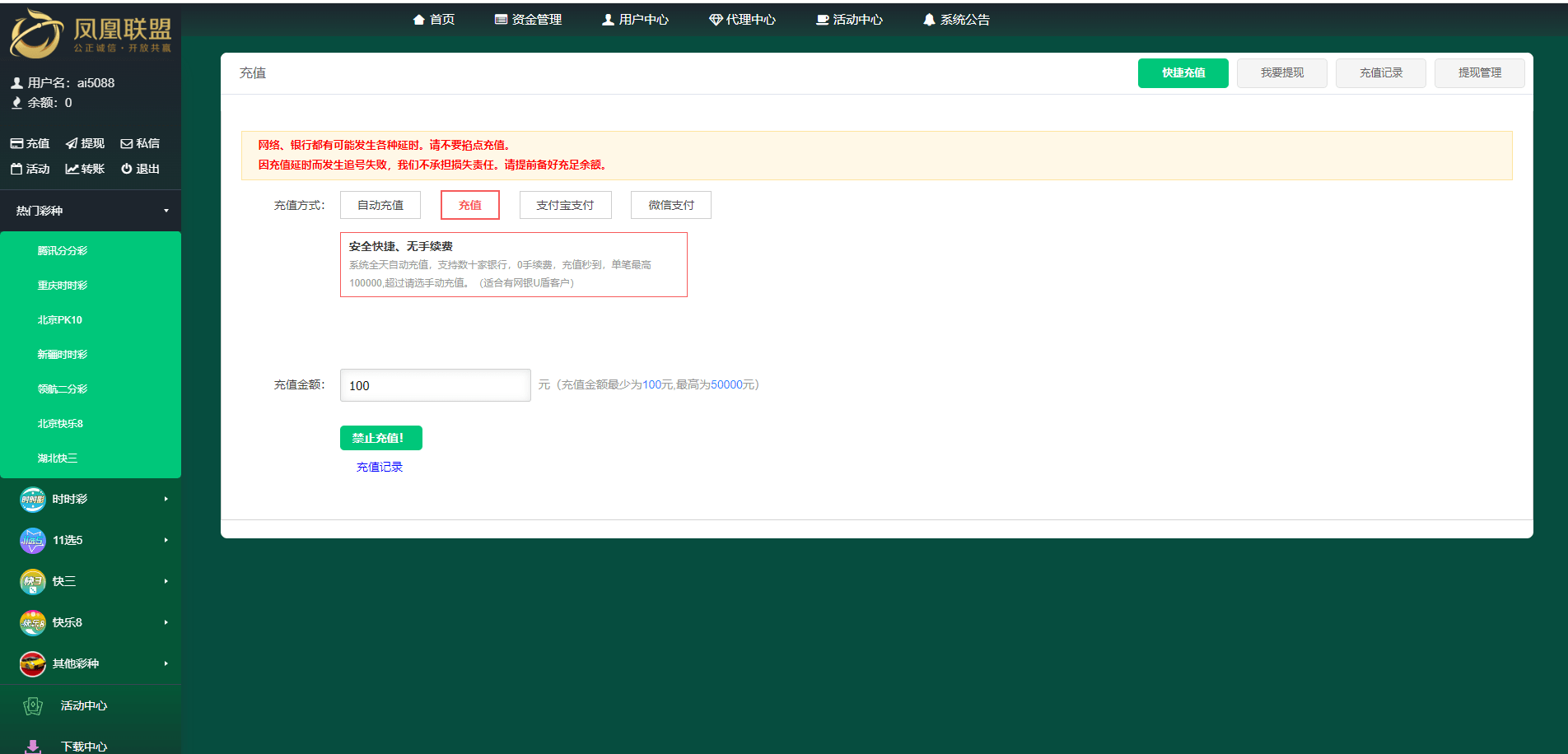1568x754 pixels.
Task: Click username text ai5088
Action: pyautogui.click(x=96, y=83)
